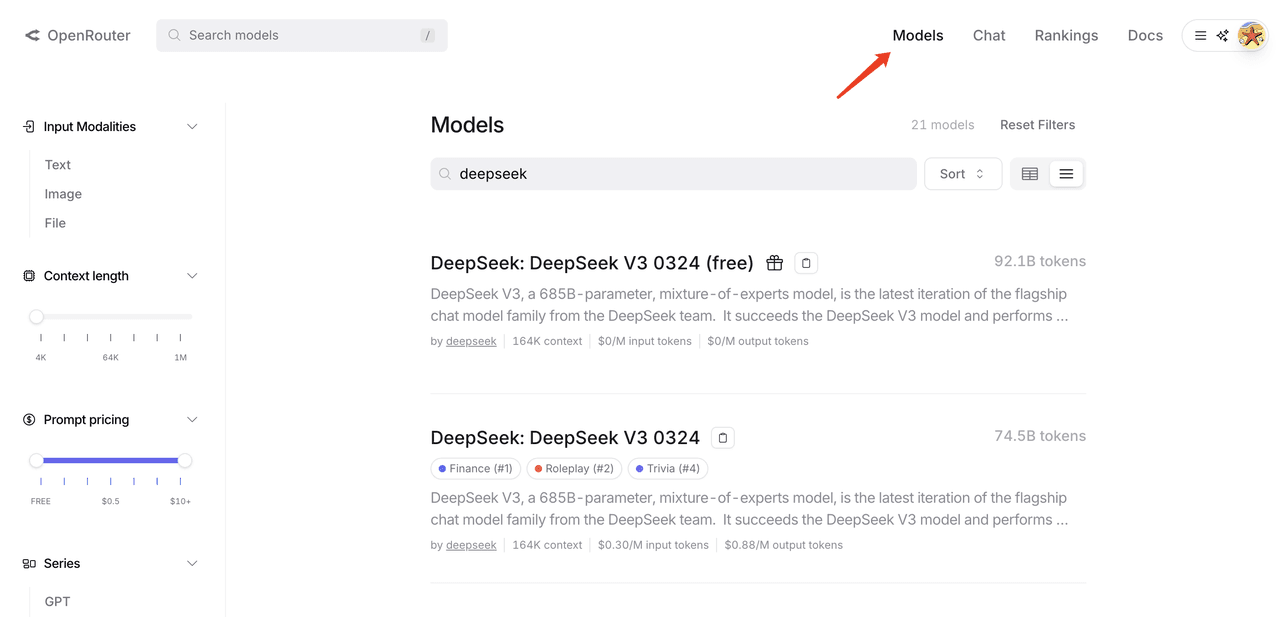
Task: Click the Input Modalities section icon
Action: click(29, 127)
